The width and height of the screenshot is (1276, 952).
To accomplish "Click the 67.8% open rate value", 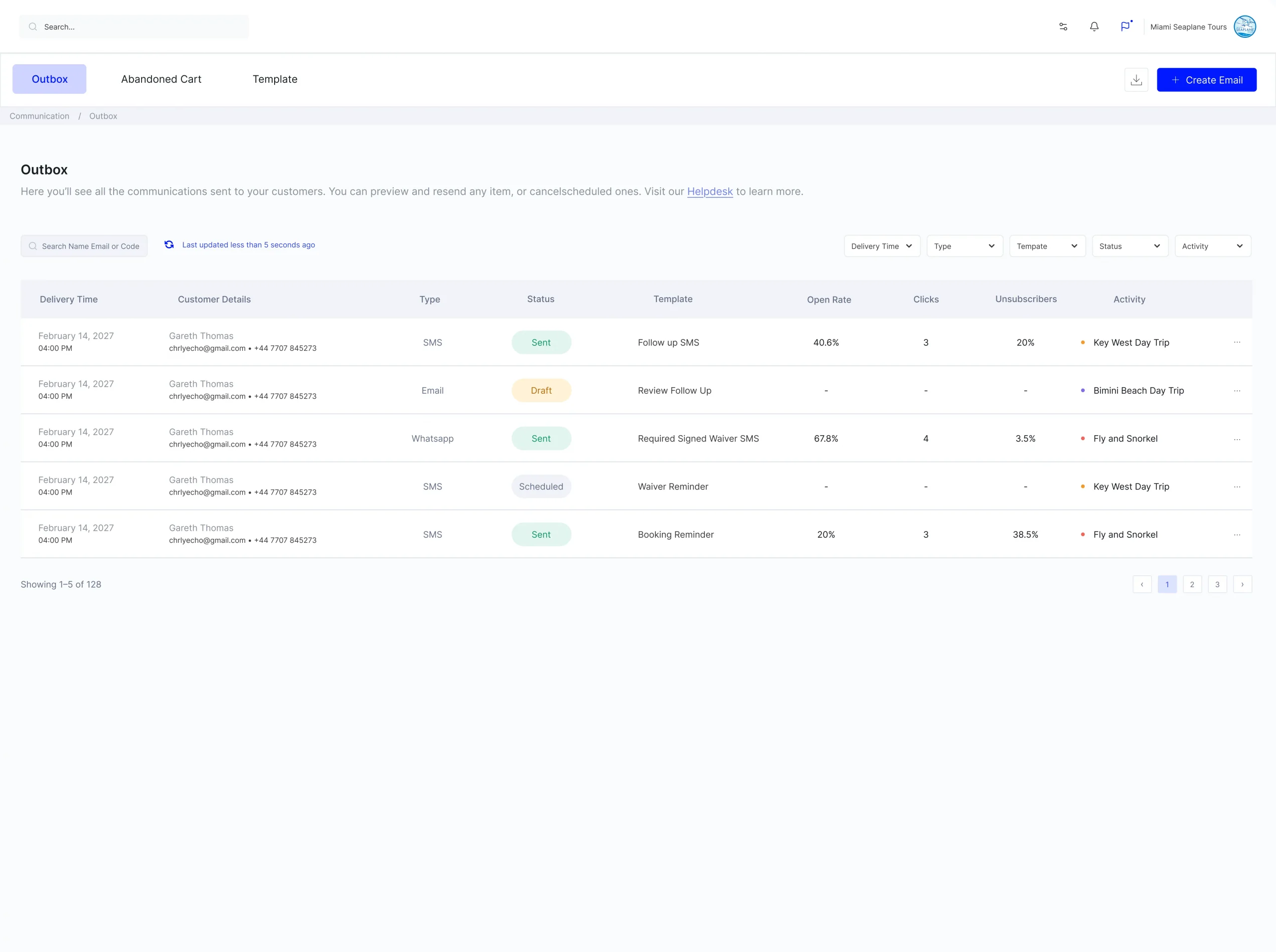I will coord(826,439).
